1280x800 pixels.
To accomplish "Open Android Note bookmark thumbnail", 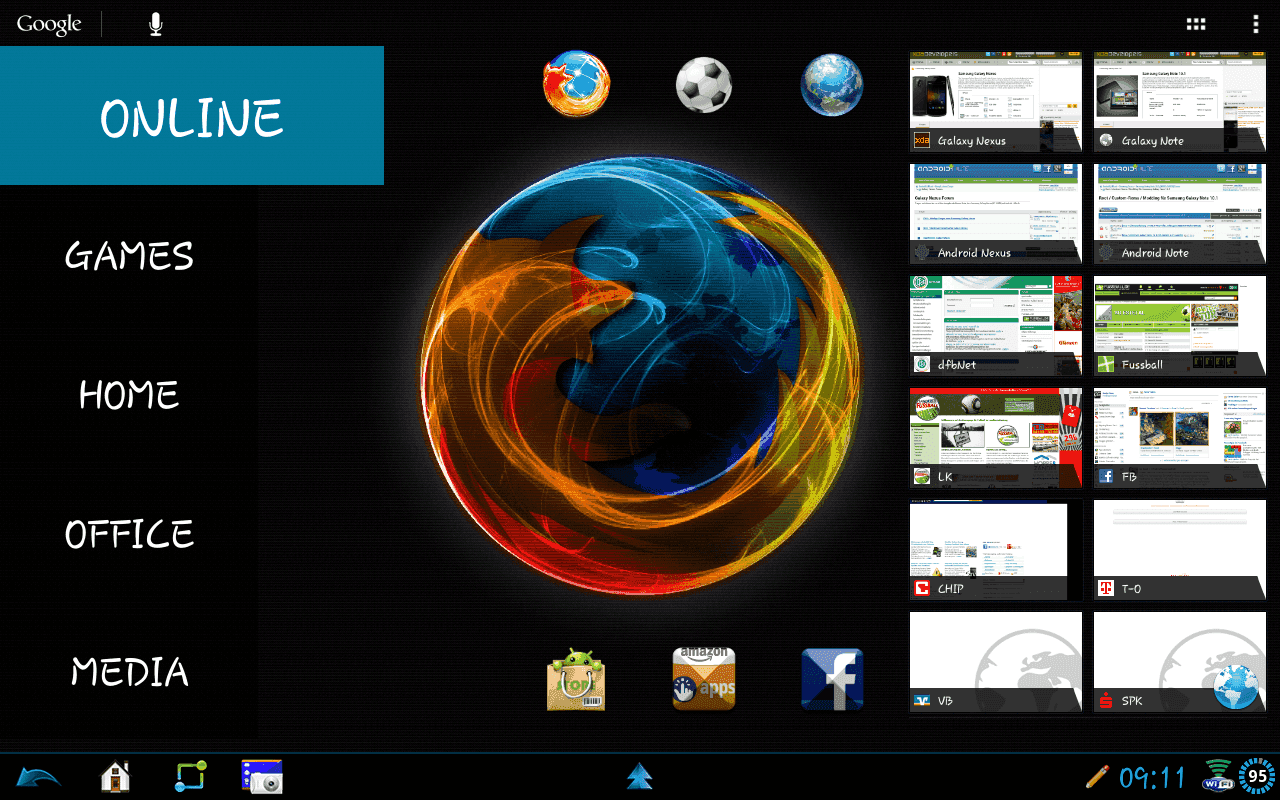I will coord(1180,214).
